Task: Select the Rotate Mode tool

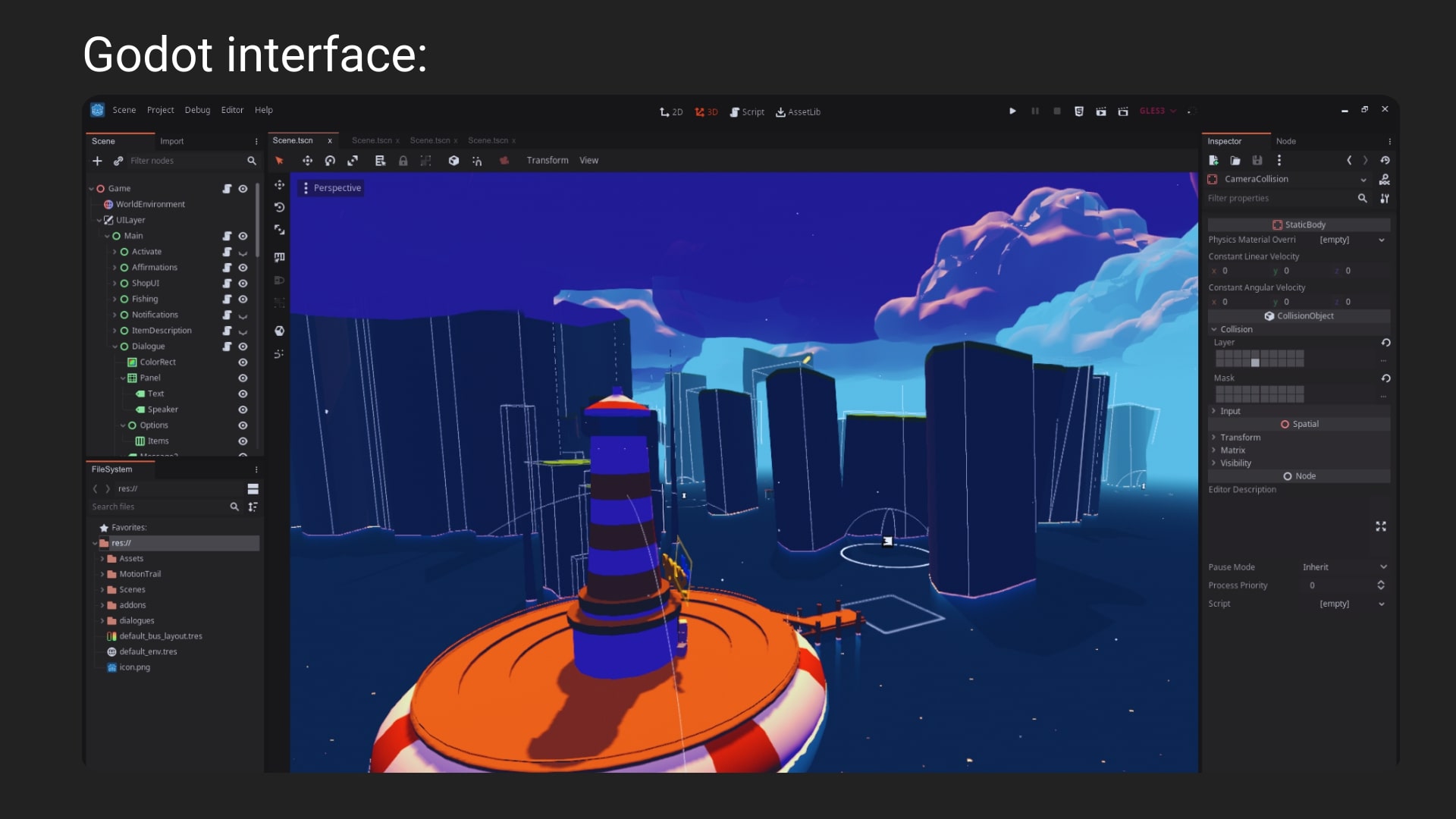Action: point(330,161)
